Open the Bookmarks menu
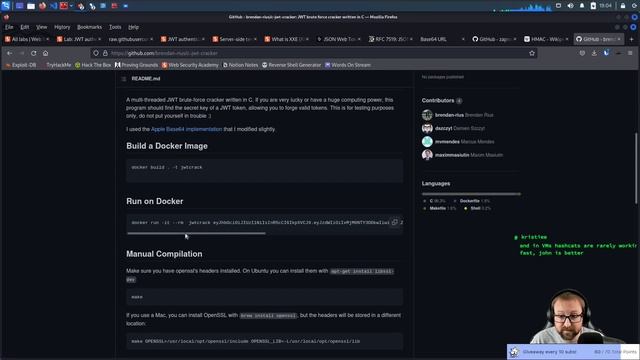Screen dimensions: 640x360 pyautogui.click(x=89, y=27)
